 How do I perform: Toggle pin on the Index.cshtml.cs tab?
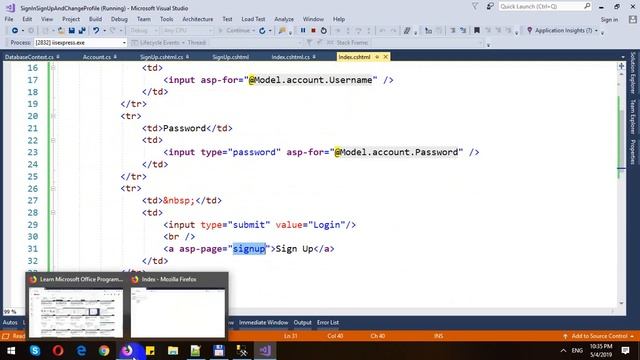click(314, 57)
